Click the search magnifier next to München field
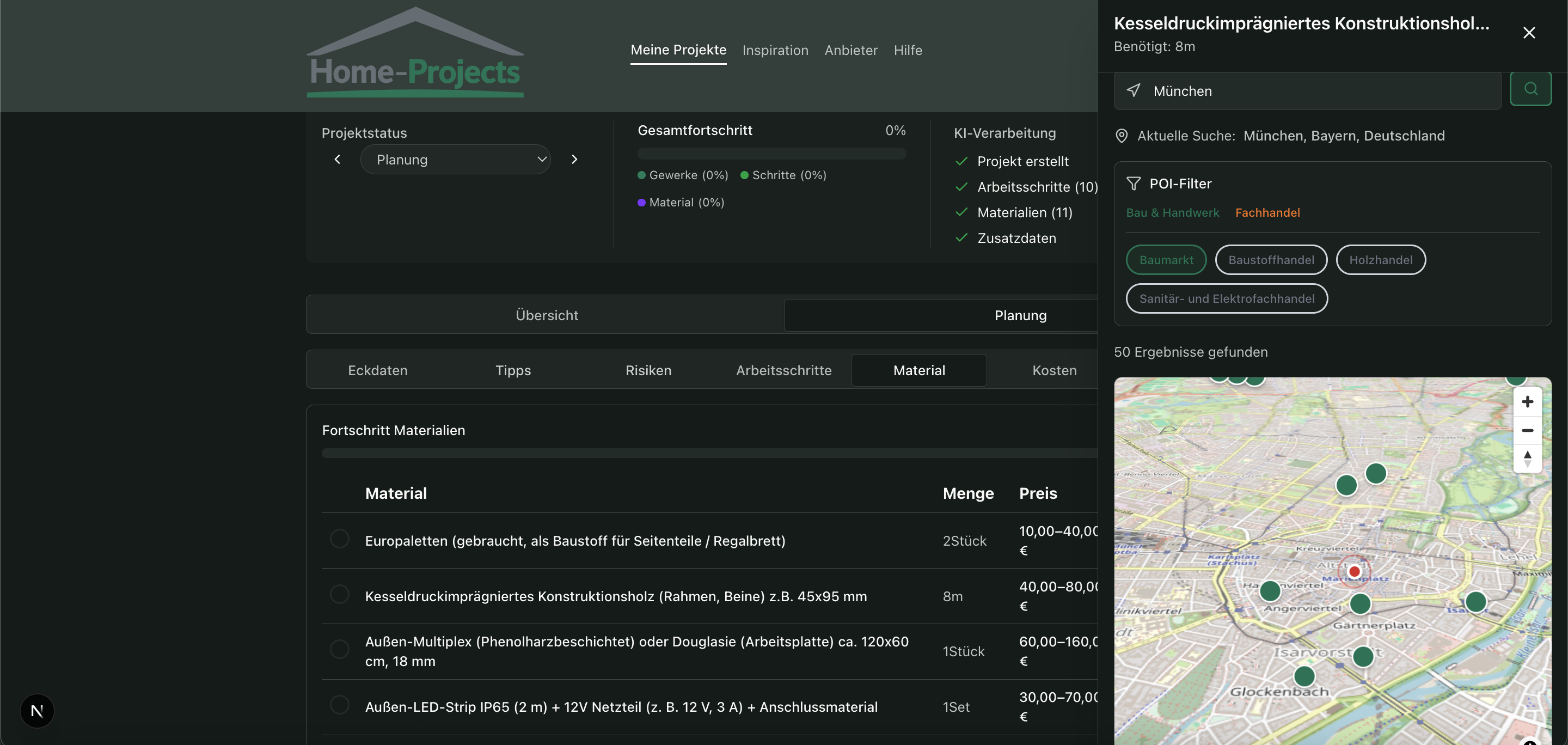The width and height of the screenshot is (1568, 745). (x=1532, y=89)
